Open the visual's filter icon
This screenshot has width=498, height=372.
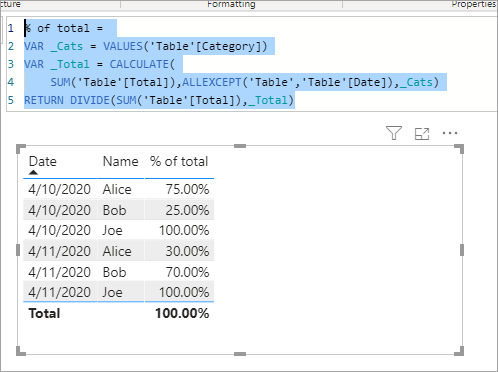click(x=394, y=133)
